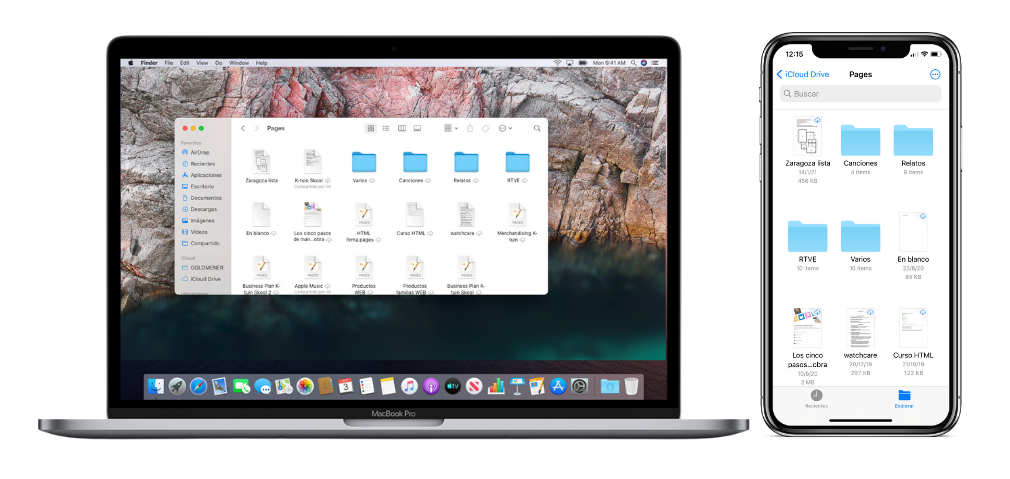Select HTML firma.pages file in Finder
1010x479 pixels.
(364, 214)
